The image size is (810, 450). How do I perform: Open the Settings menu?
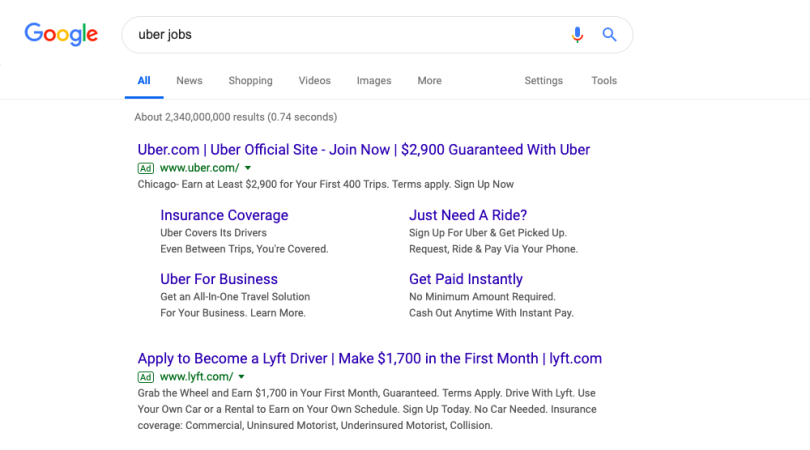(x=543, y=81)
